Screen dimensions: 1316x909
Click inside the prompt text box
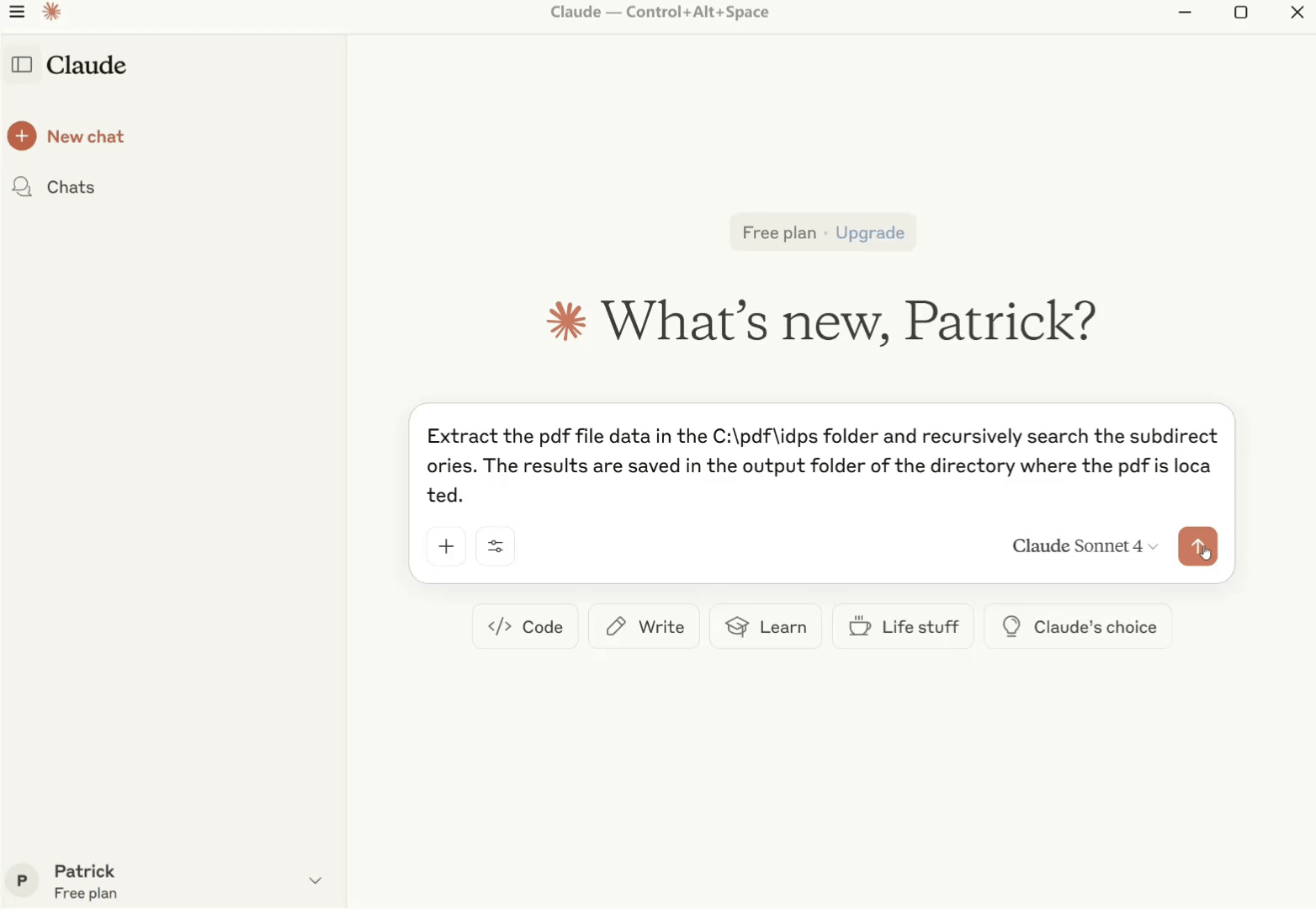click(x=821, y=465)
